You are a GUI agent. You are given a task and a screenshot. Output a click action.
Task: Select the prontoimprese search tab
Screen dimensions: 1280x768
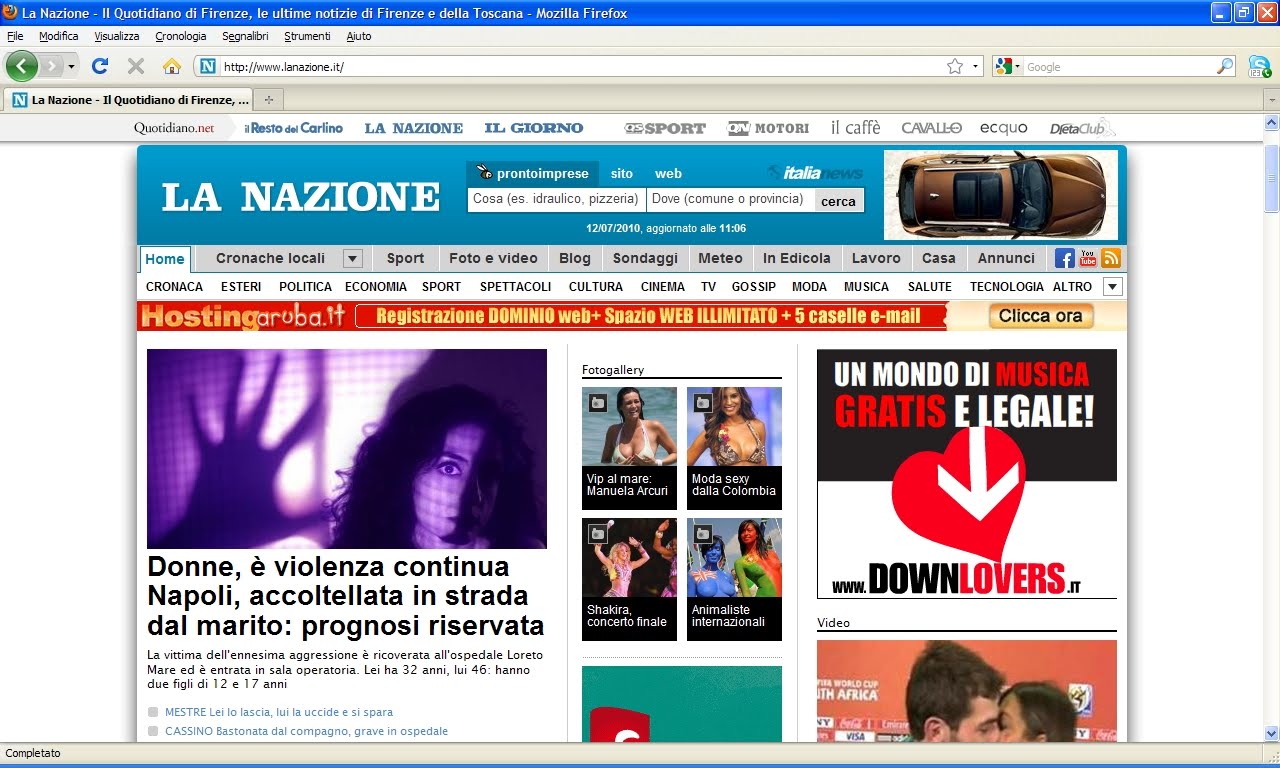pyautogui.click(x=533, y=173)
